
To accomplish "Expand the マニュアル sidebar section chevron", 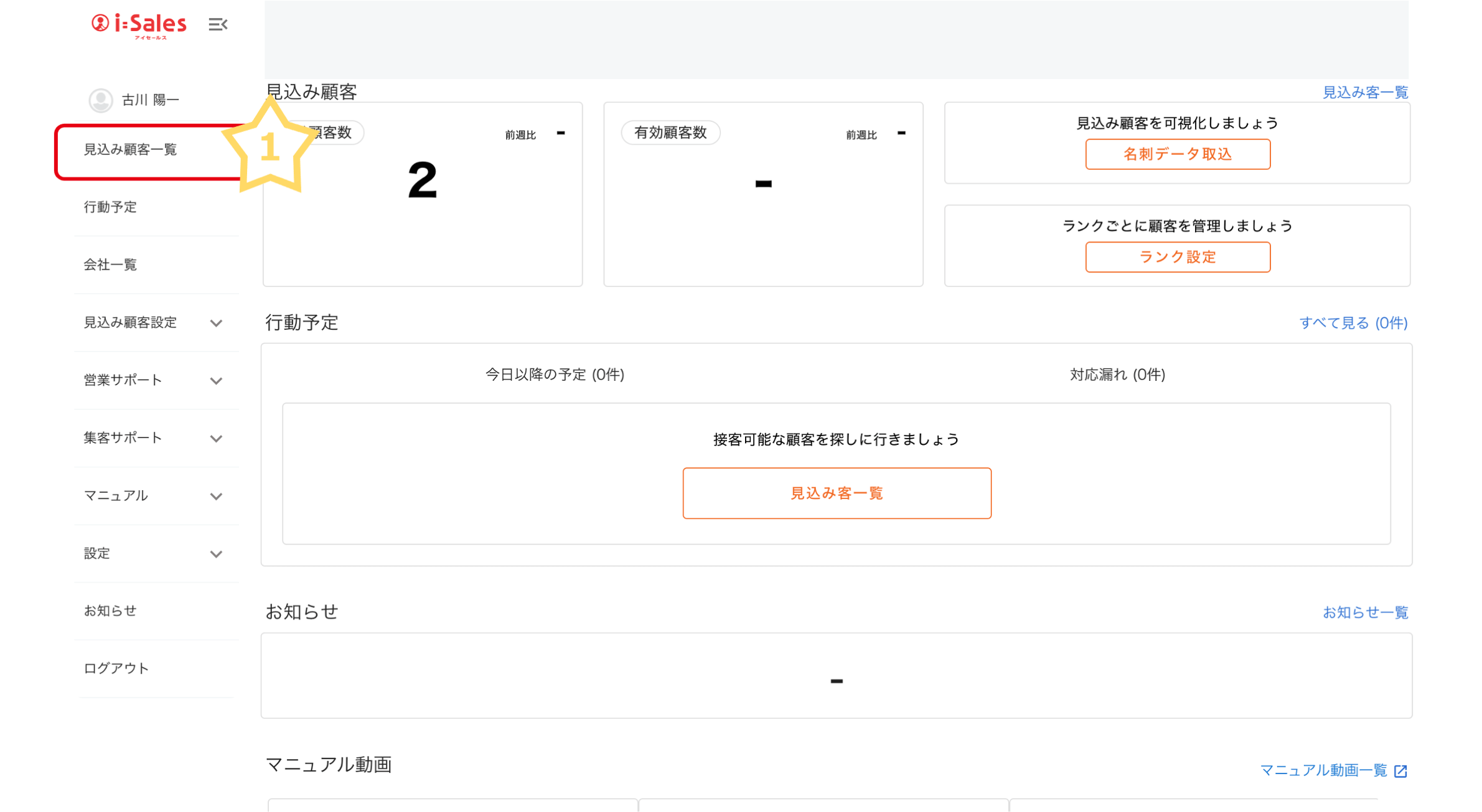I will coord(216,496).
